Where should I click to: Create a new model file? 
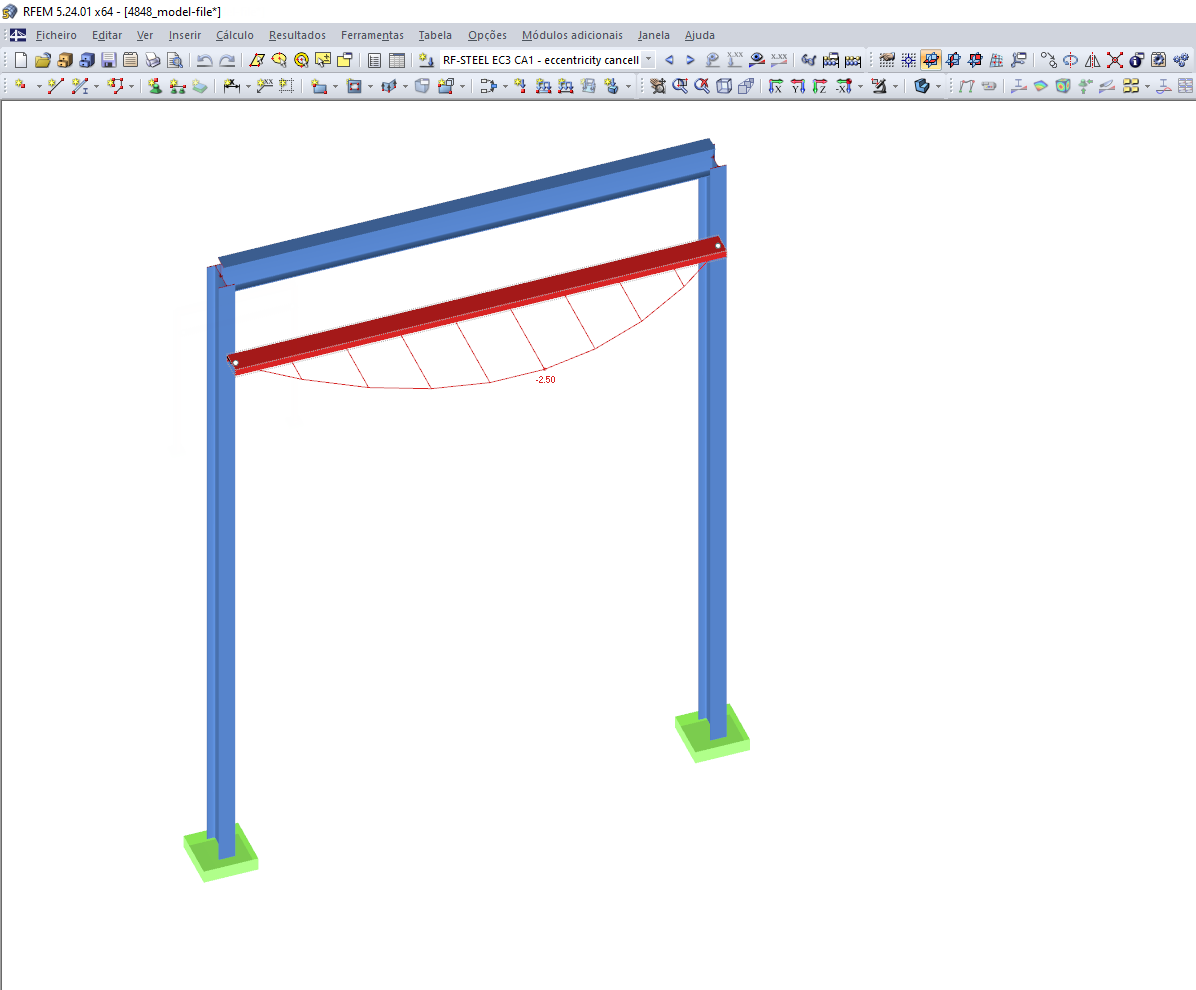click(21, 60)
